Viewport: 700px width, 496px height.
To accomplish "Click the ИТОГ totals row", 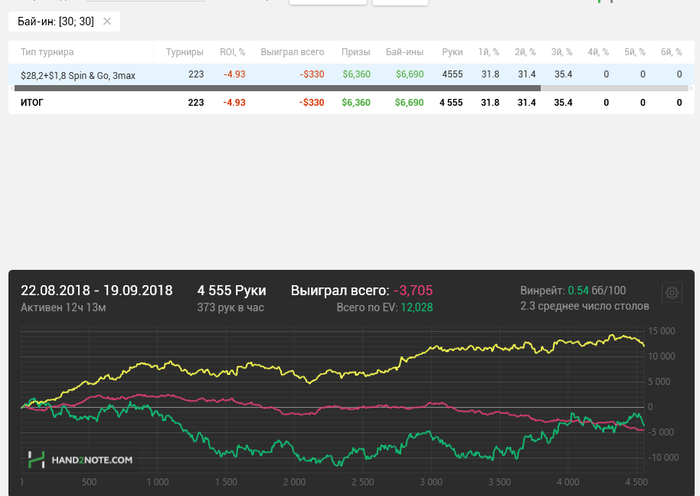I will (32, 102).
